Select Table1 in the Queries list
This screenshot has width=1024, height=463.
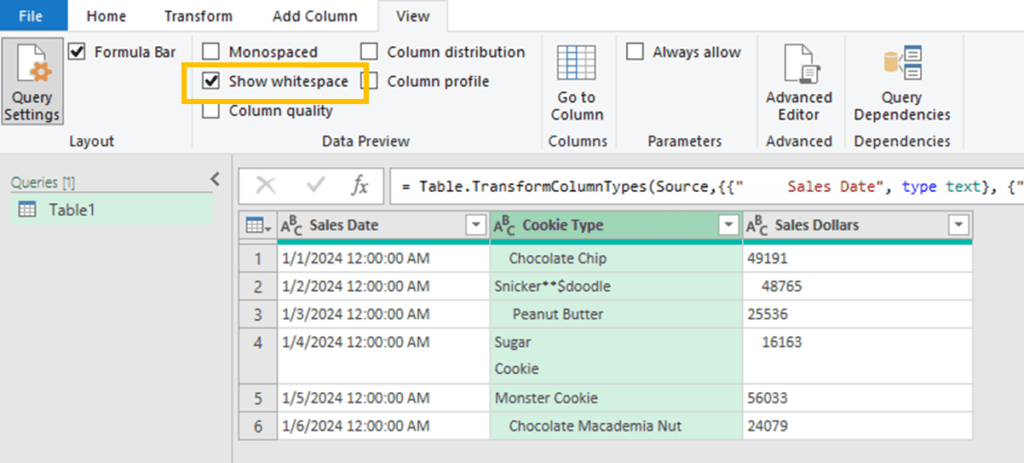70,210
